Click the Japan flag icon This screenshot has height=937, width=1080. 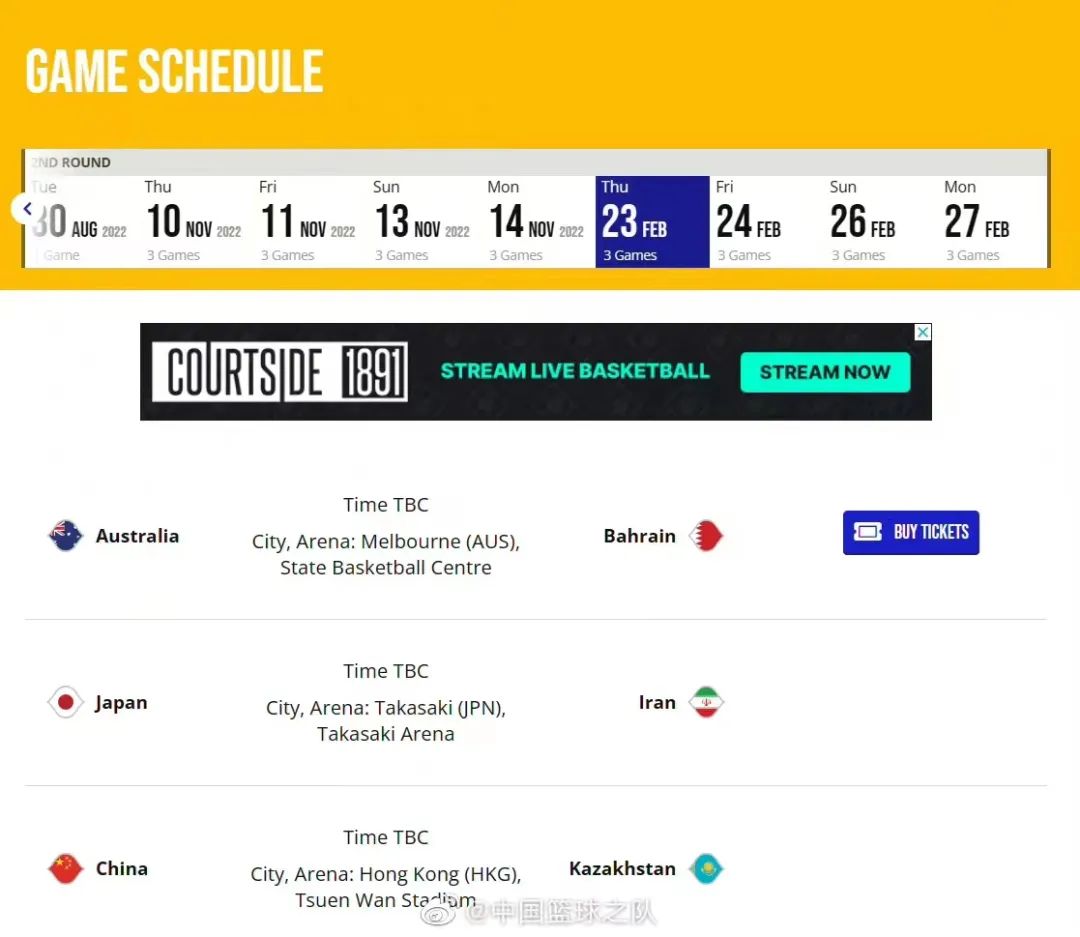[x=65, y=702]
